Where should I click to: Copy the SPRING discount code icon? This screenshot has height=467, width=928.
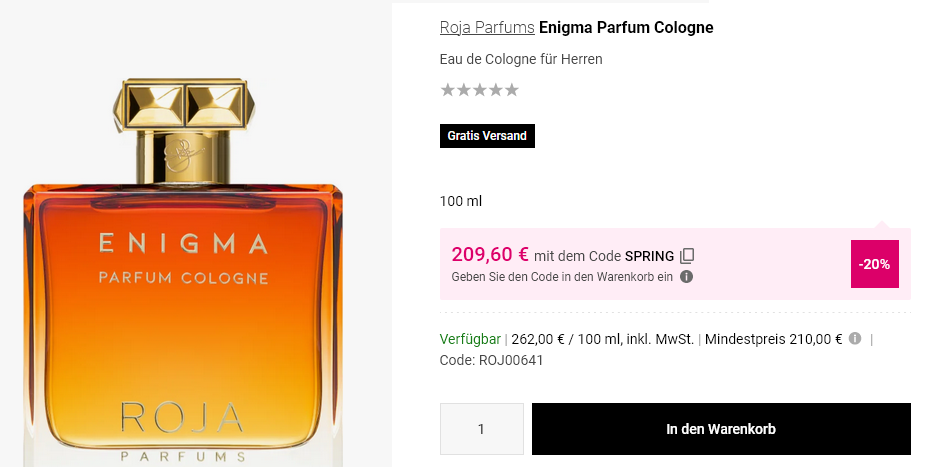coord(687,256)
